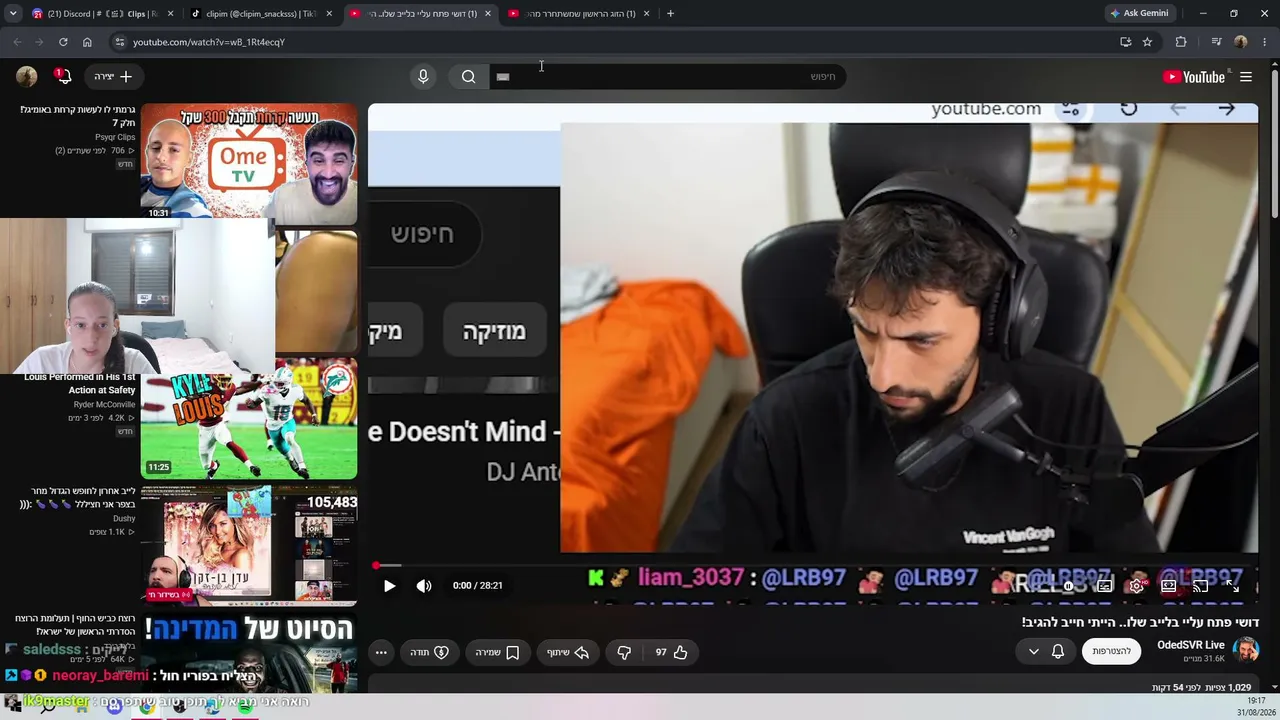Image resolution: width=1280 pixels, height=720 pixels.
Task: Cast the video to a TV
Action: coord(1200,586)
